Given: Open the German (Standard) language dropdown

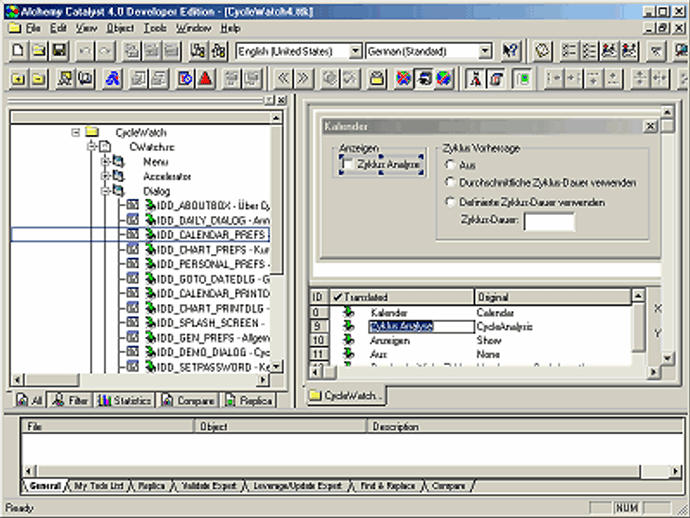Looking at the screenshot, I should pyautogui.click(x=485, y=51).
